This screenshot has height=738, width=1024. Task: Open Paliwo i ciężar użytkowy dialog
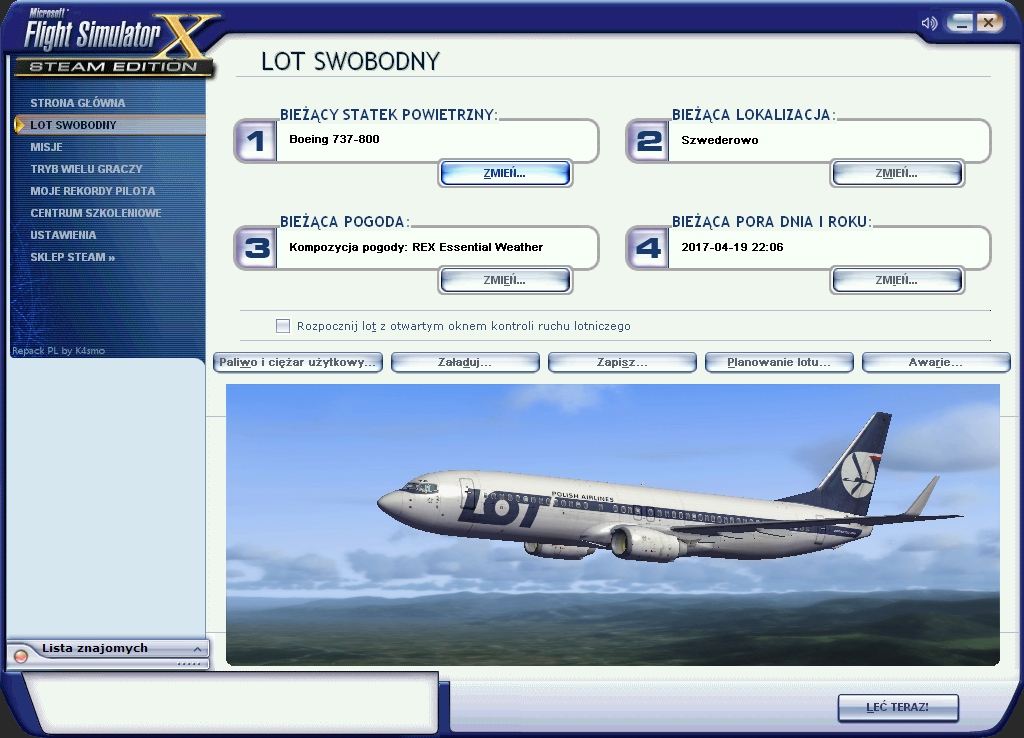298,362
